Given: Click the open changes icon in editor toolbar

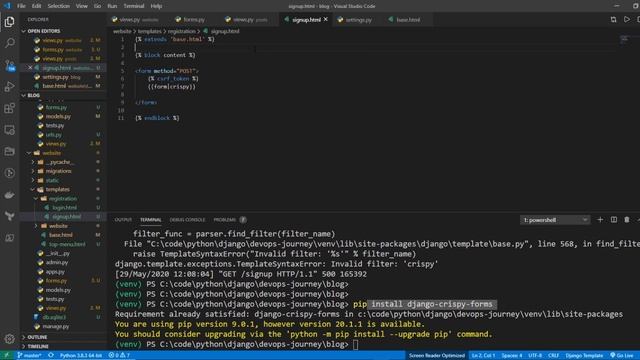Looking at the screenshot, I should [613, 19].
